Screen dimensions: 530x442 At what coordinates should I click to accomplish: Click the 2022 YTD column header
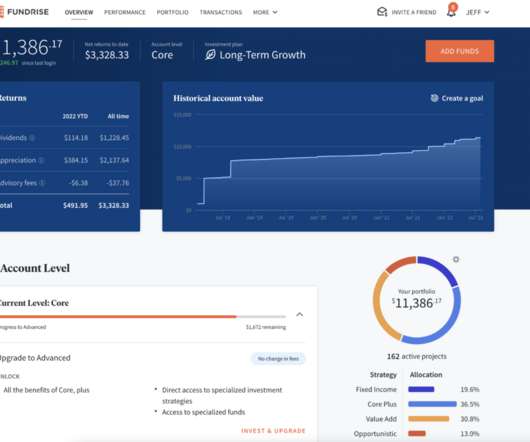point(75,116)
